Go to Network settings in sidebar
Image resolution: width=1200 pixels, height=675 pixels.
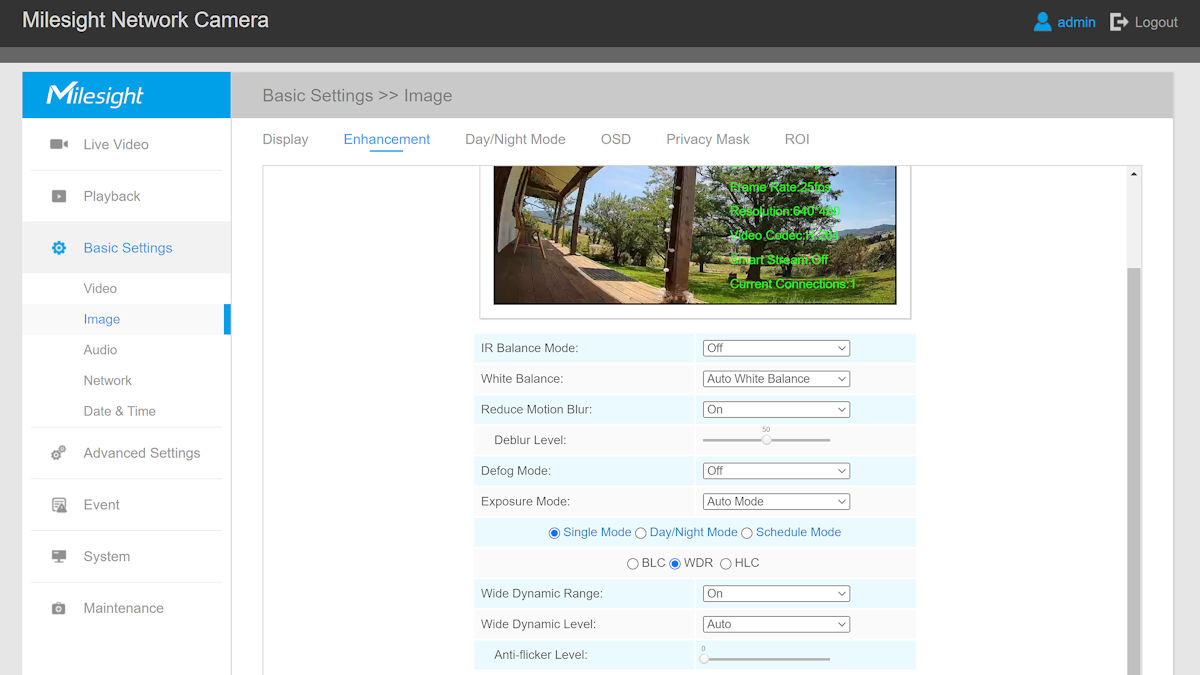[x=108, y=380]
